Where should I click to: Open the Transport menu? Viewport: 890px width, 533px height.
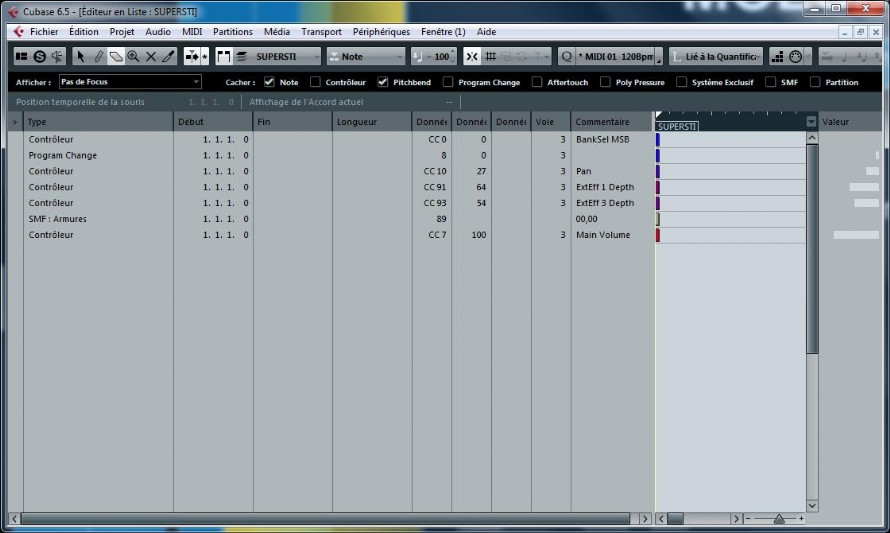(x=321, y=32)
